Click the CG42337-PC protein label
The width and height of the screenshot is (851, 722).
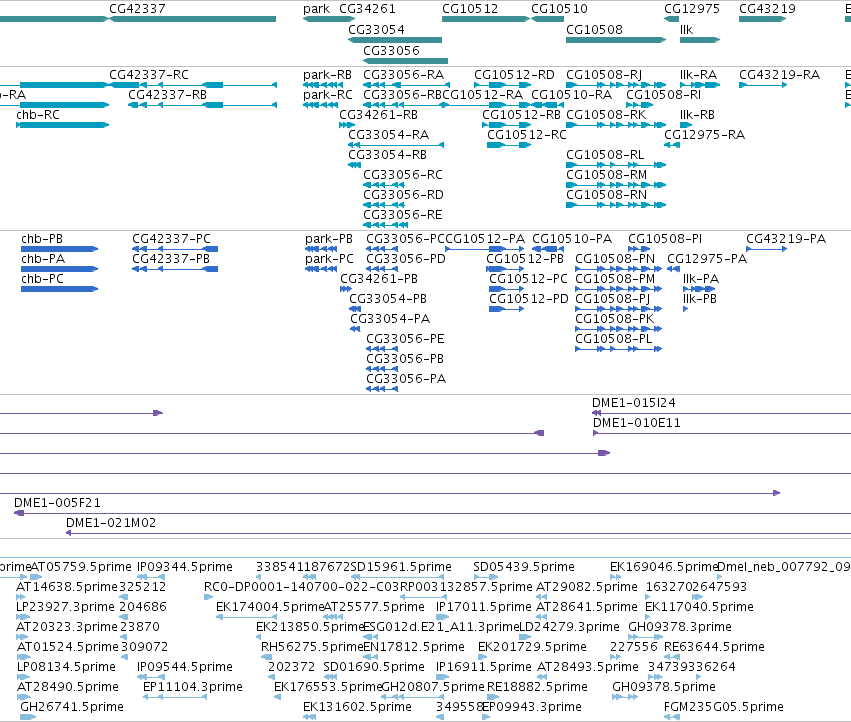point(172,239)
